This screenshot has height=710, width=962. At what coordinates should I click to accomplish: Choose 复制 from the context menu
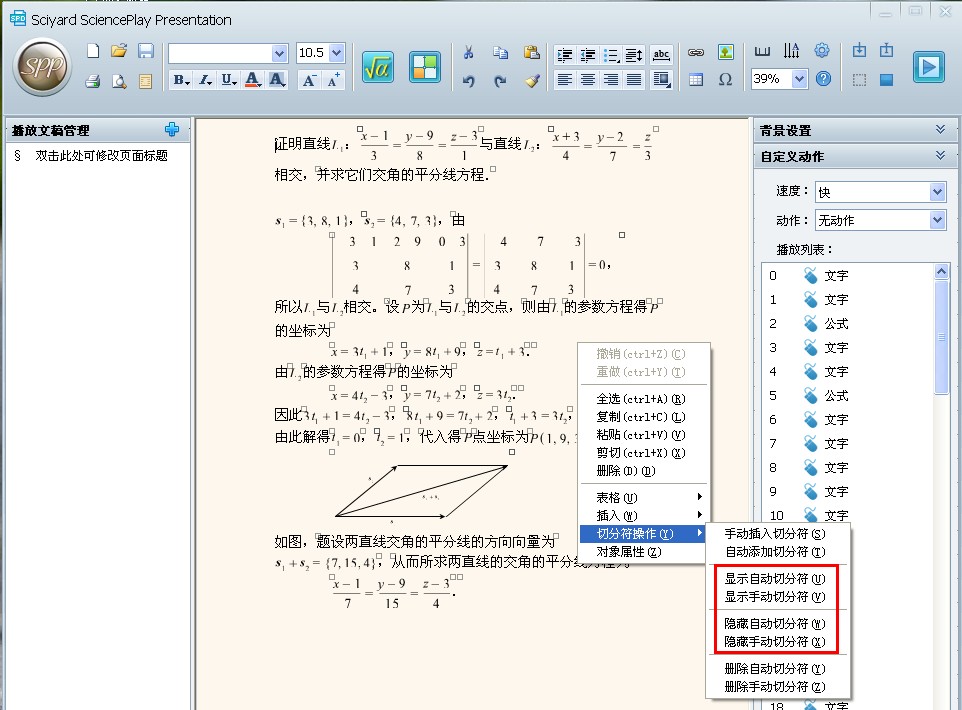point(642,417)
